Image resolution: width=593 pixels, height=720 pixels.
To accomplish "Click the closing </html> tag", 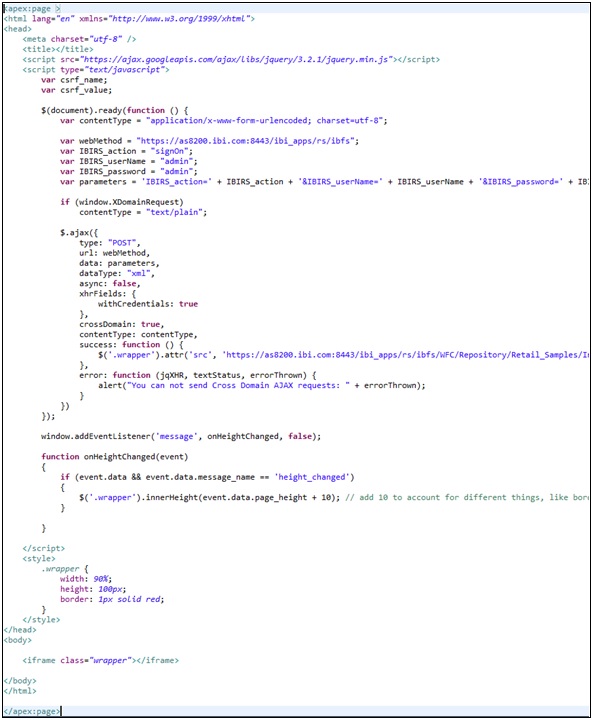I will tap(20, 691).
